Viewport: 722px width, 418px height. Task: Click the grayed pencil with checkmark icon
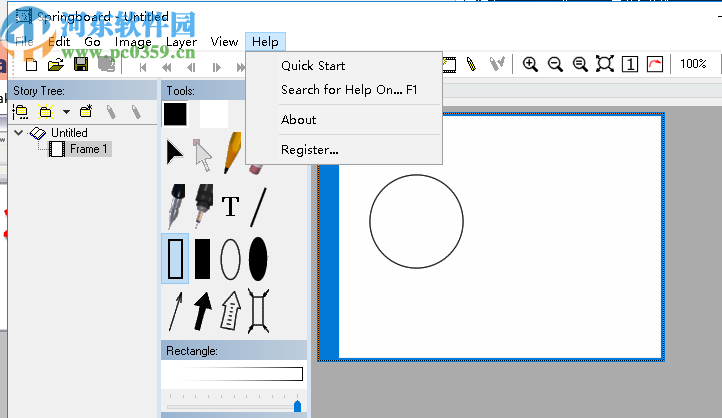(497, 64)
